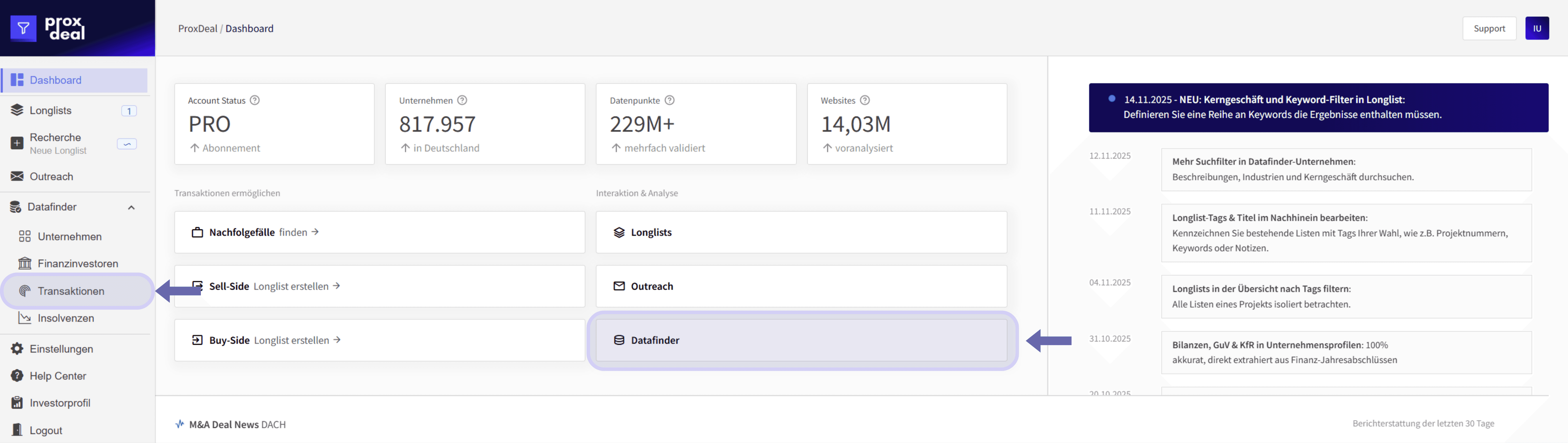
Task: Open the Datafinder card under Interaktion & Analyse
Action: pyautogui.click(x=801, y=340)
